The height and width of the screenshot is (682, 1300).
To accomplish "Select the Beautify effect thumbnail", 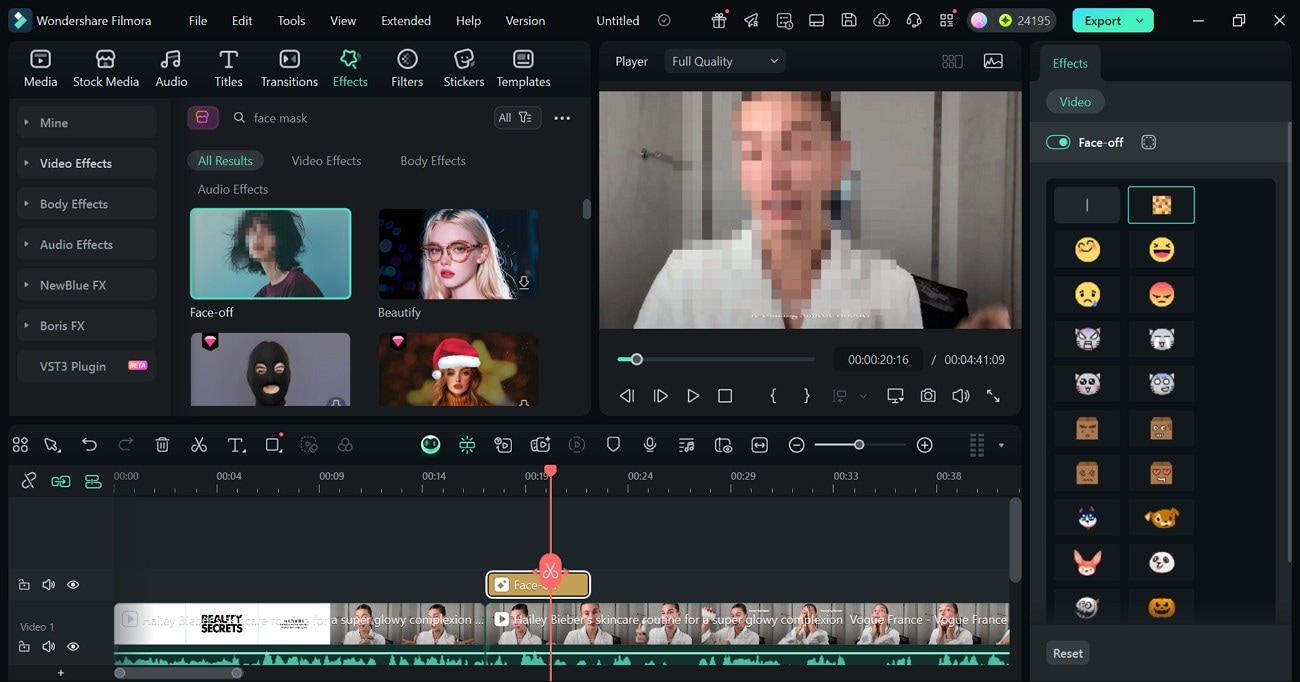I will [x=458, y=254].
